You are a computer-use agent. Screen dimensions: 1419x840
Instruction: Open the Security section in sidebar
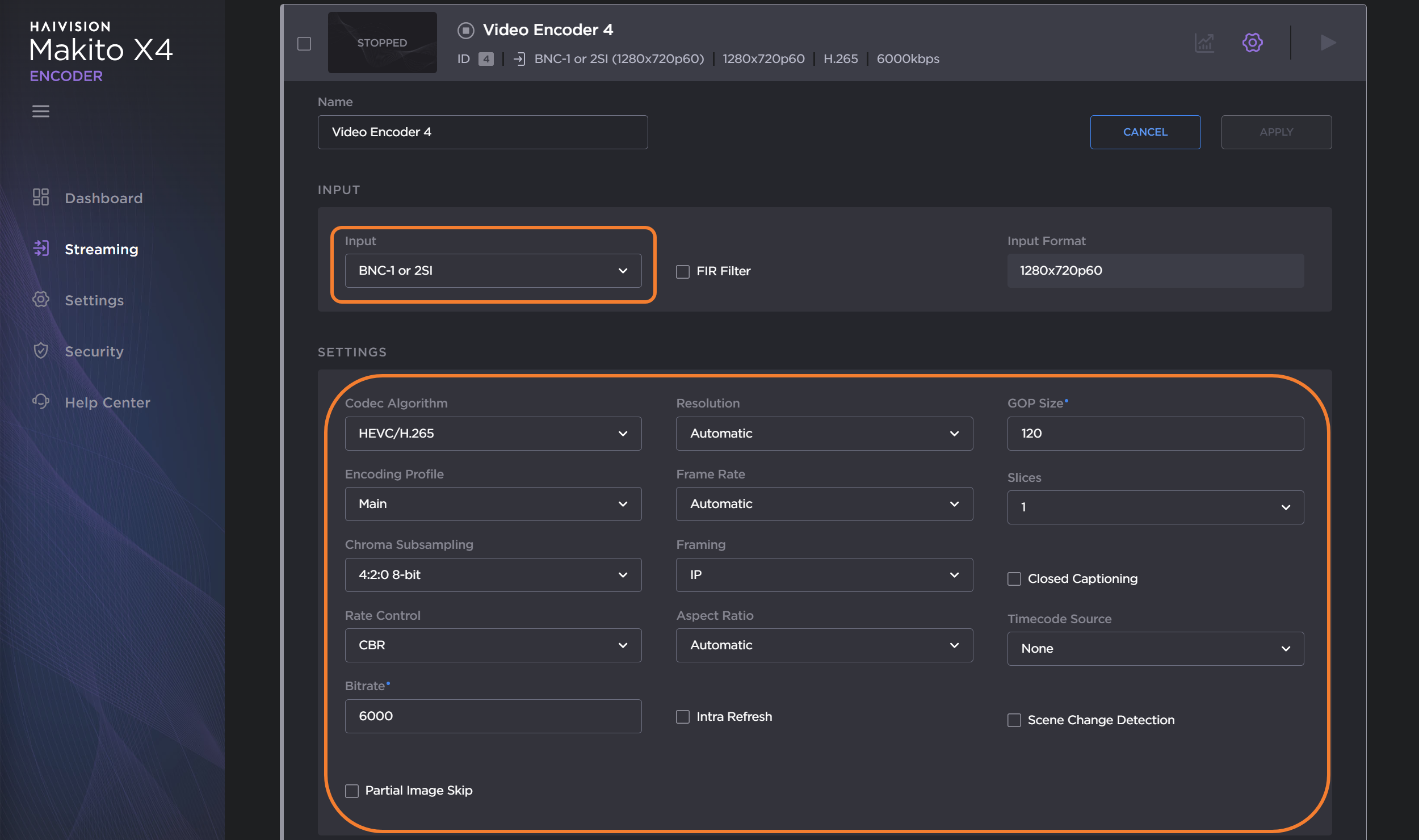(94, 351)
